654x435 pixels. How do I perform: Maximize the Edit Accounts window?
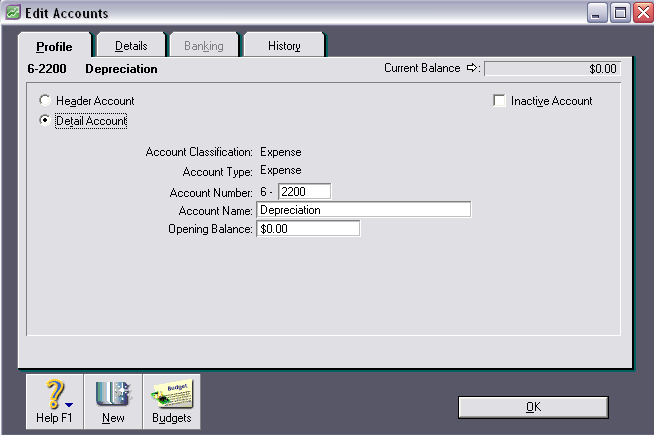(x=620, y=13)
